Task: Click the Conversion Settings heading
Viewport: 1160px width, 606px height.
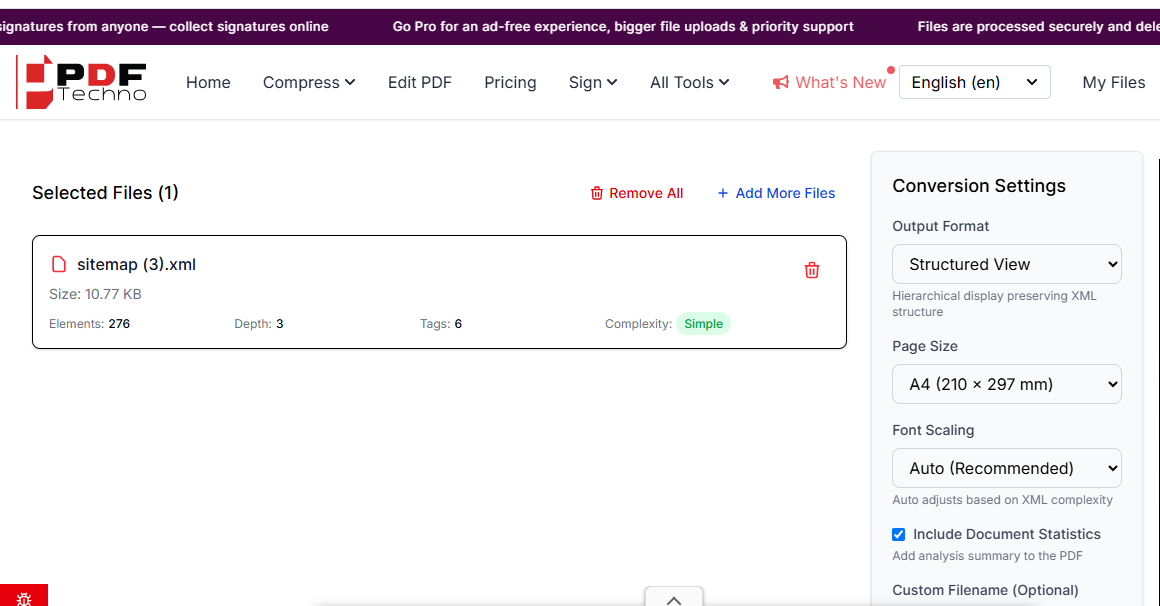Action: pos(979,186)
